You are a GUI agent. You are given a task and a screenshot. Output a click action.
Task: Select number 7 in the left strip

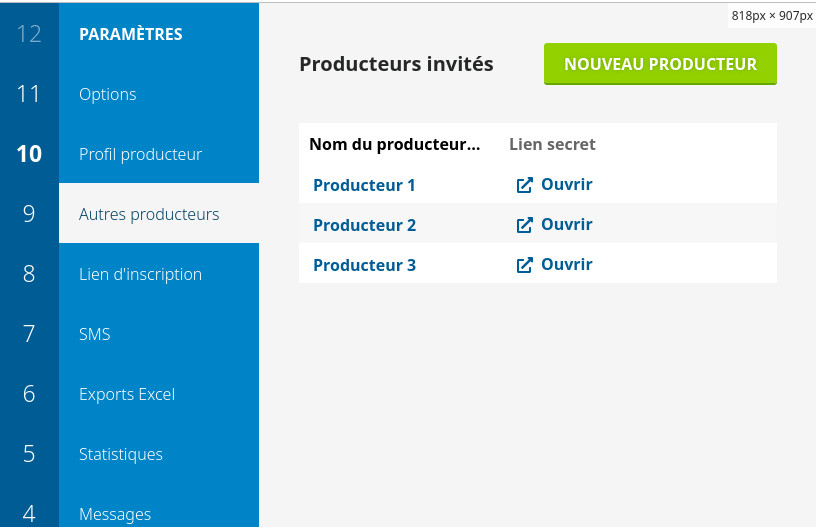coord(29,334)
